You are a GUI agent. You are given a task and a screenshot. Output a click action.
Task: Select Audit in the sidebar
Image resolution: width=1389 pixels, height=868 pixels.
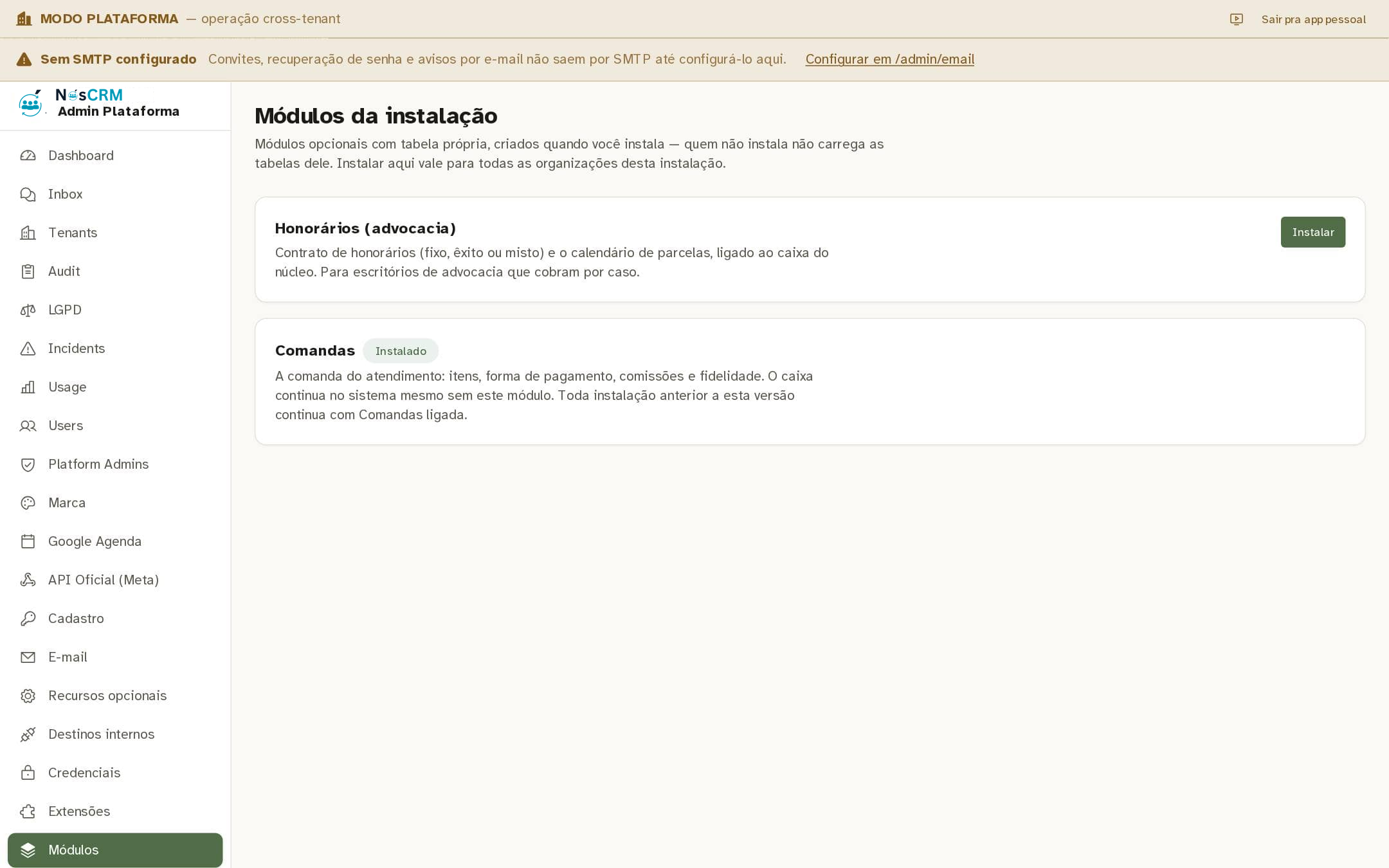(x=115, y=271)
